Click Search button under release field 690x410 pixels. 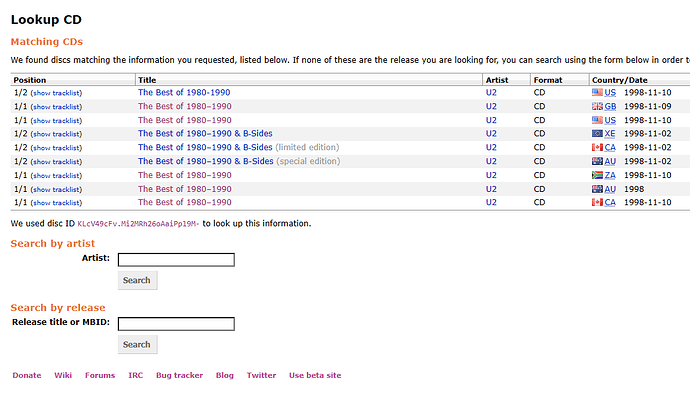pyautogui.click(x=137, y=344)
